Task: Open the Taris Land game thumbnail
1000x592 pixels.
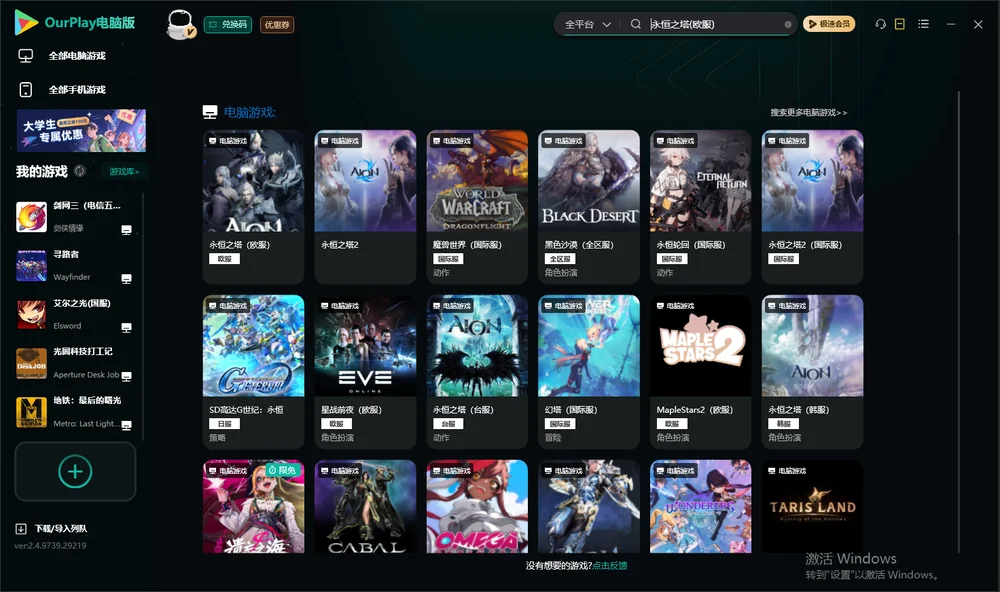Action: [x=812, y=507]
